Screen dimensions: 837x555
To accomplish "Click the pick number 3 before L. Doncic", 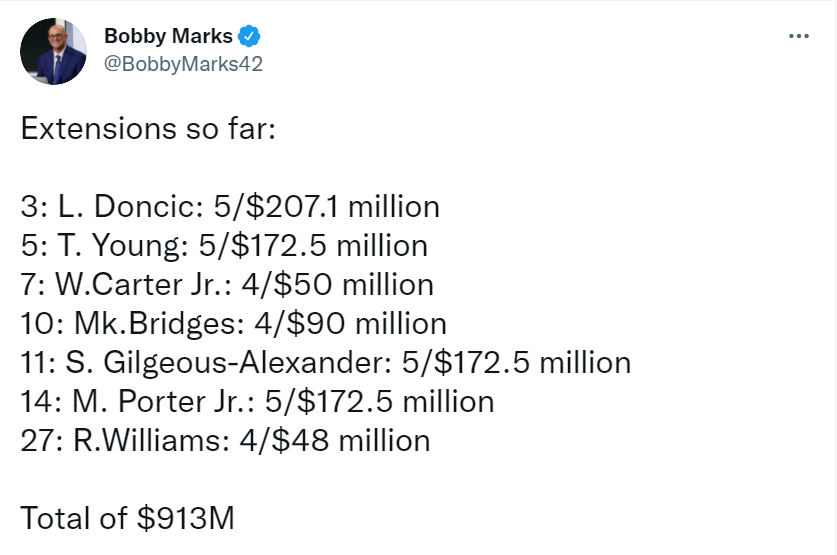I will pos(28,207).
